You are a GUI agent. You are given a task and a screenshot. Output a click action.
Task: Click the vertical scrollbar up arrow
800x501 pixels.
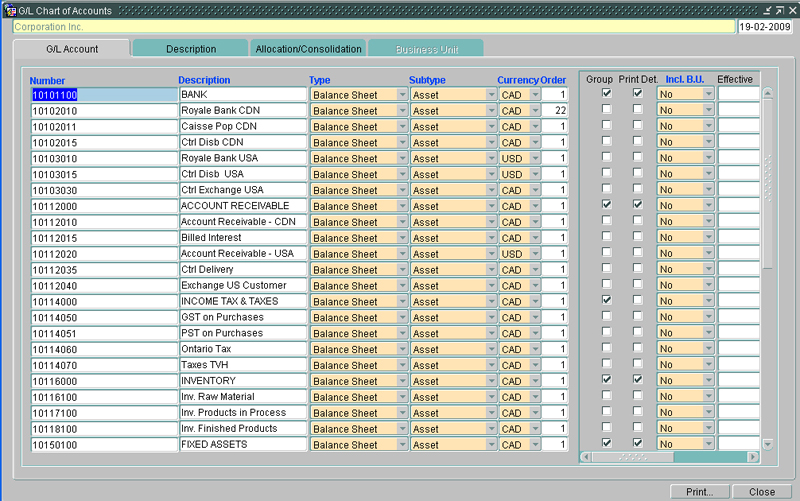pos(768,94)
